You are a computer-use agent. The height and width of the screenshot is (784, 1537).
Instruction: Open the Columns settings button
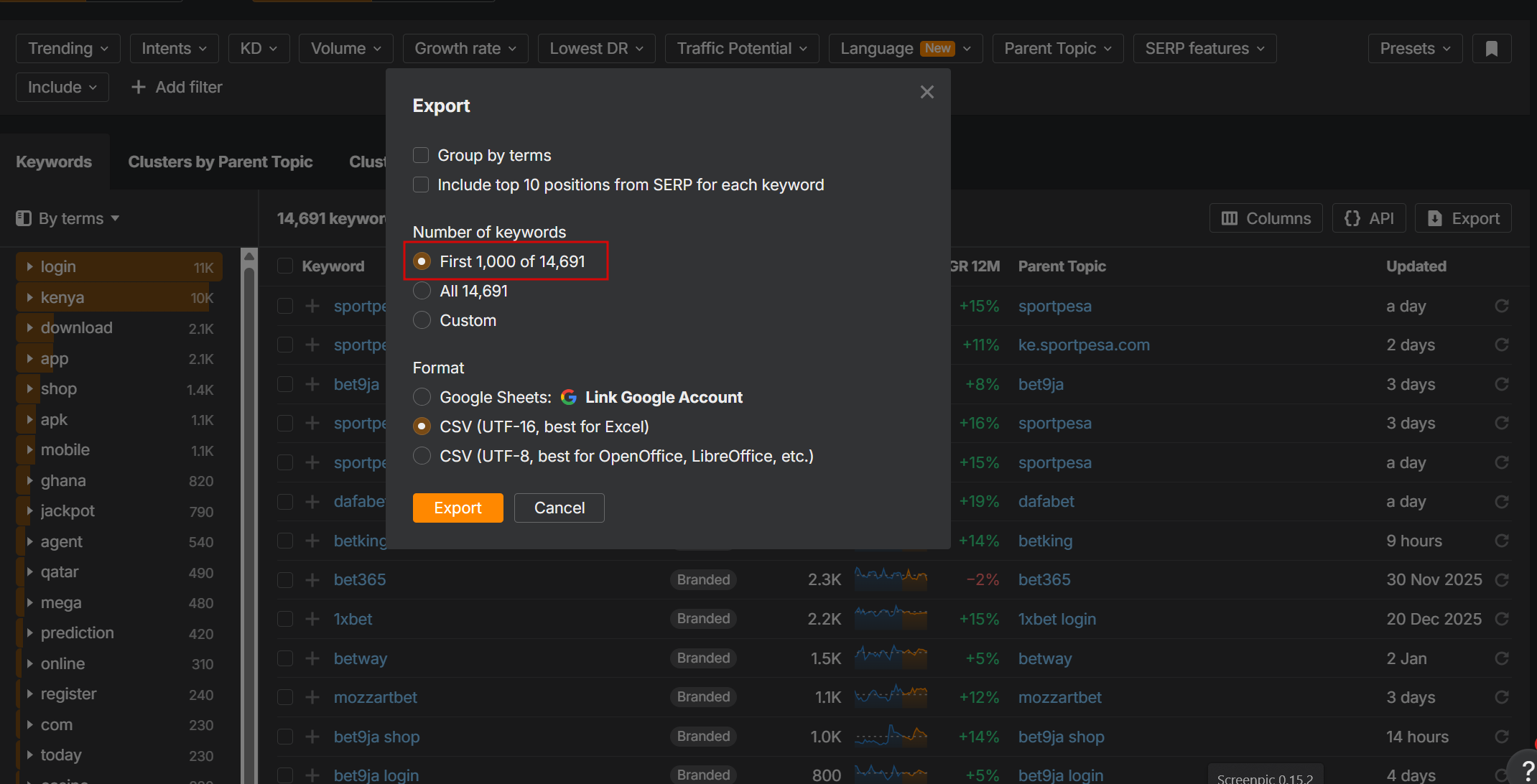point(1266,218)
